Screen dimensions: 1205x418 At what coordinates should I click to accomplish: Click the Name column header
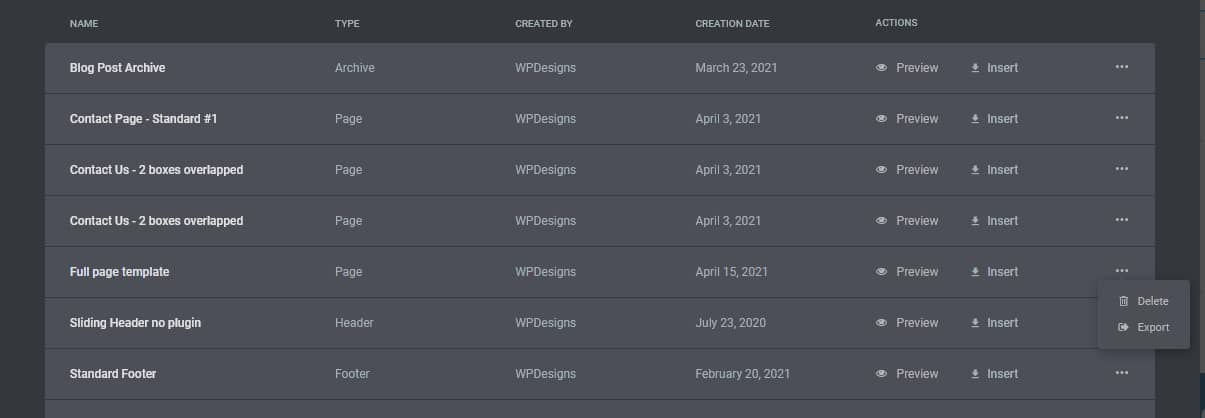tap(84, 23)
